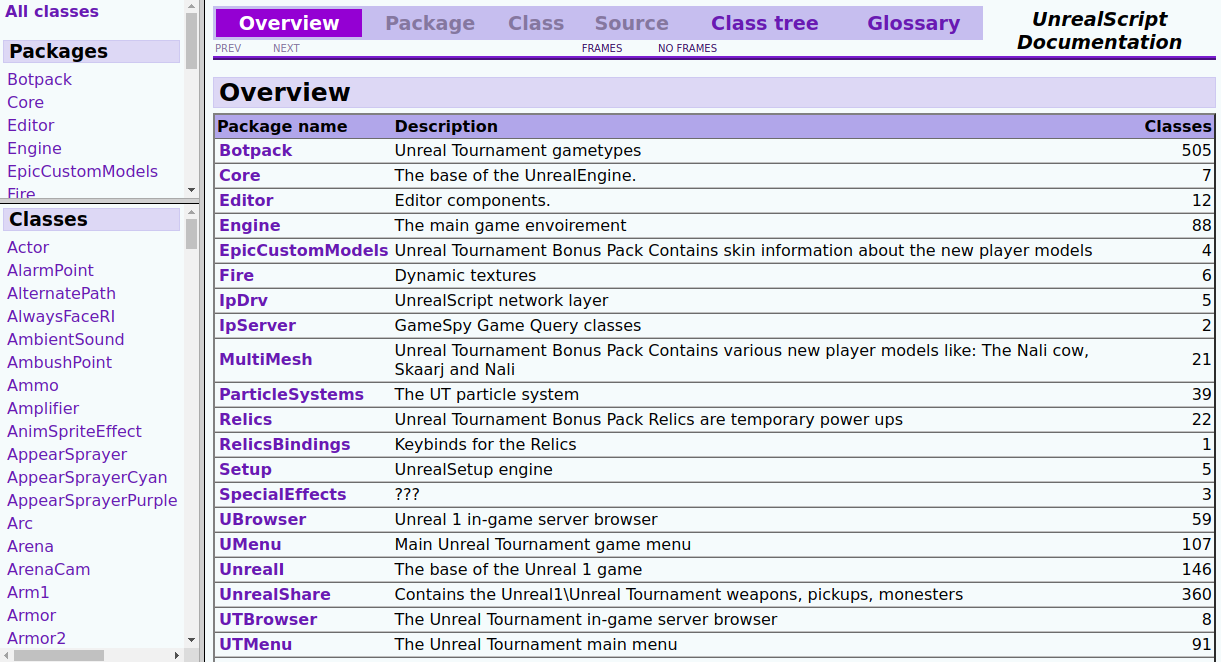Open the Armor2 class

pyautogui.click(x=37, y=639)
